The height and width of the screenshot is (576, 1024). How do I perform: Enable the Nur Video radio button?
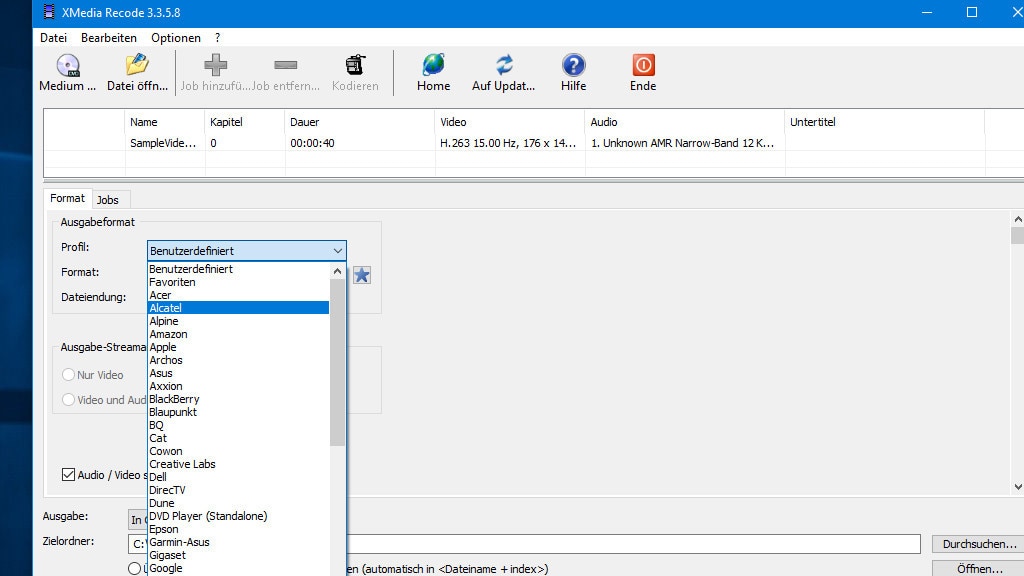coord(68,375)
